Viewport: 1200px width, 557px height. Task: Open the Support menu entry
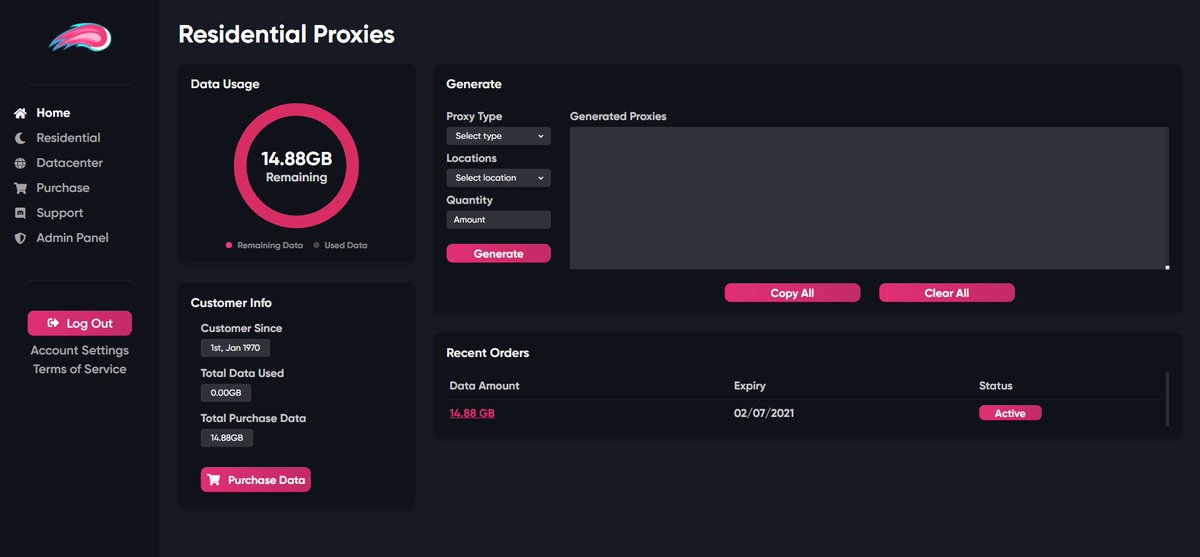coord(60,213)
